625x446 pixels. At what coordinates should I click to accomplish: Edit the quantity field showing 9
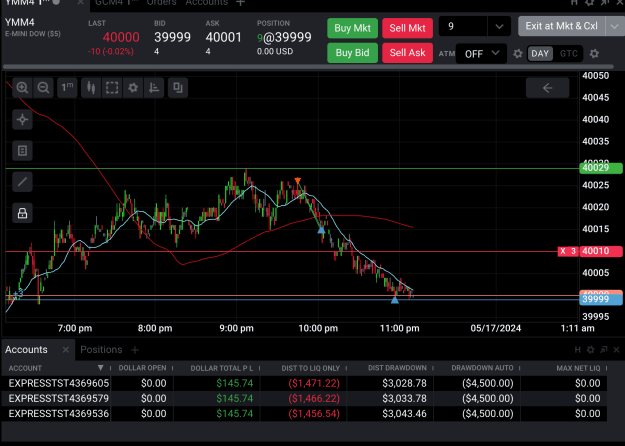463,27
